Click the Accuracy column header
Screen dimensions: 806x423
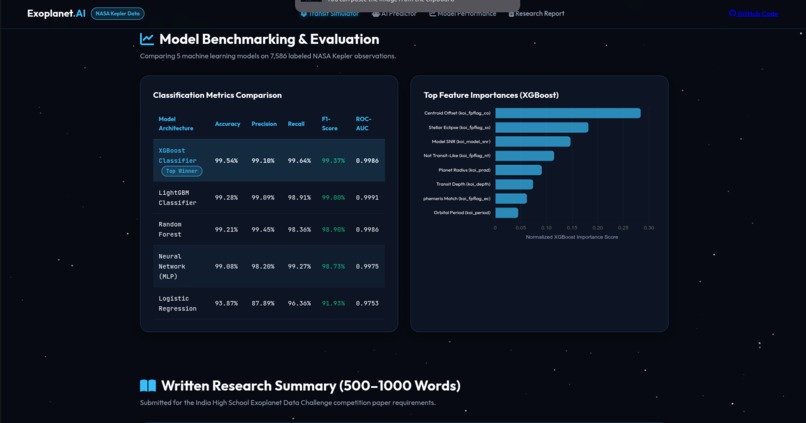[x=228, y=124]
